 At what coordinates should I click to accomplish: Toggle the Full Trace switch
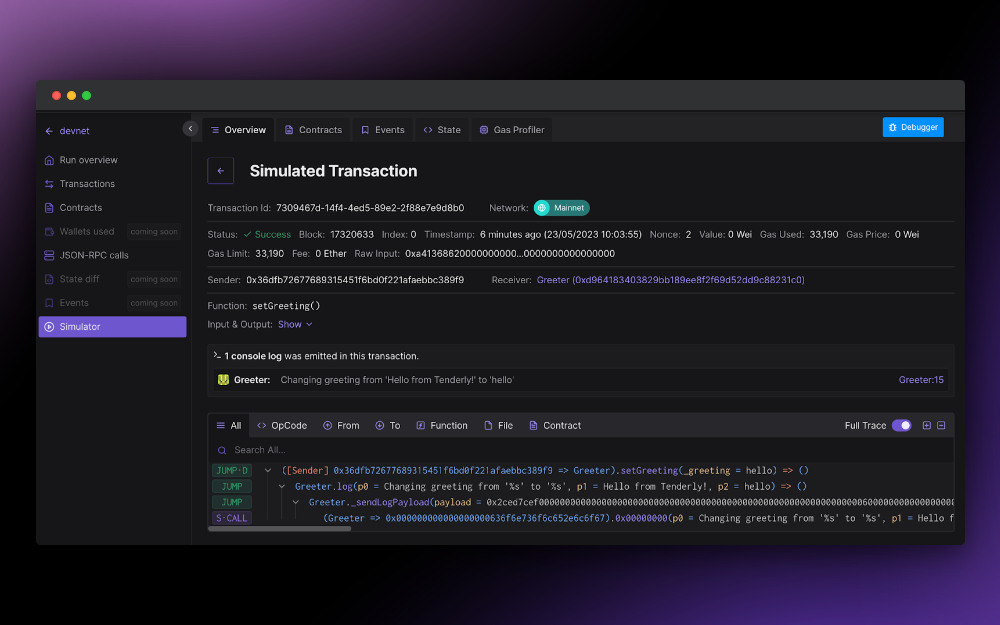tap(901, 425)
